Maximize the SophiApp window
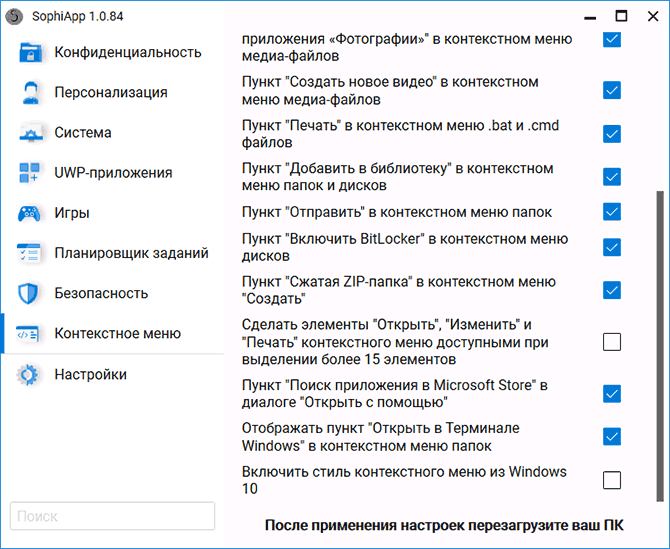The height and width of the screenshot is (549, 670). point(621,16)
